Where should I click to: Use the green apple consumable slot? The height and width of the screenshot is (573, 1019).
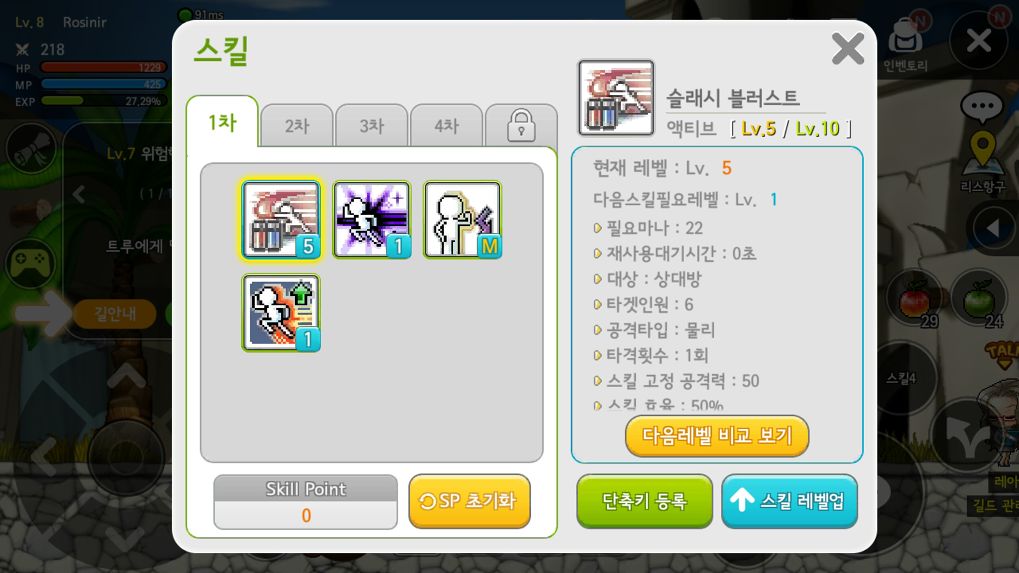pos(979,300)
